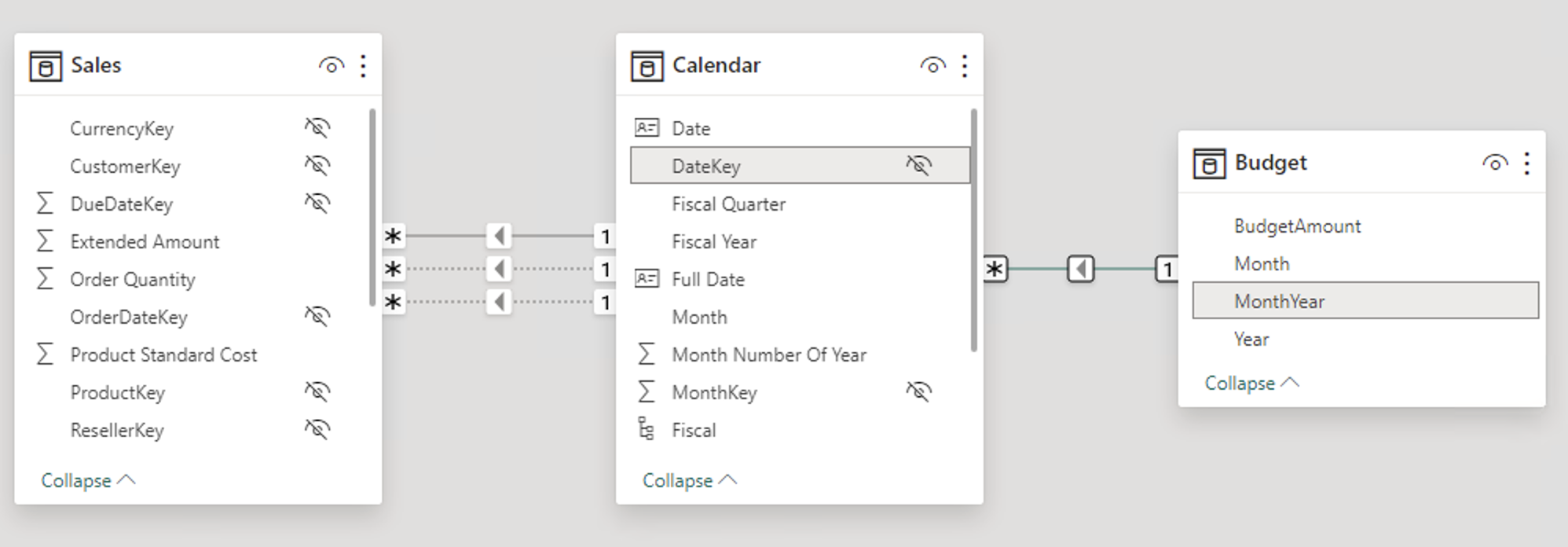Click the Budget table header icon
This screenshot has width=1568, height=547.
pyautogui.click(x=1210, y=164)
